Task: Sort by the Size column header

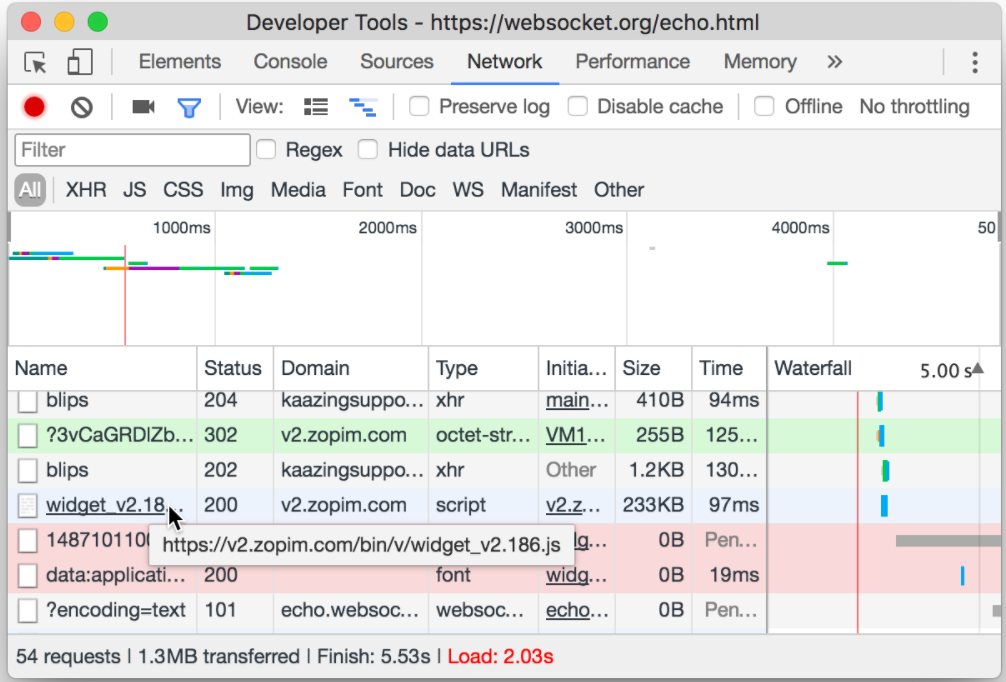Action: coord(654,368)
